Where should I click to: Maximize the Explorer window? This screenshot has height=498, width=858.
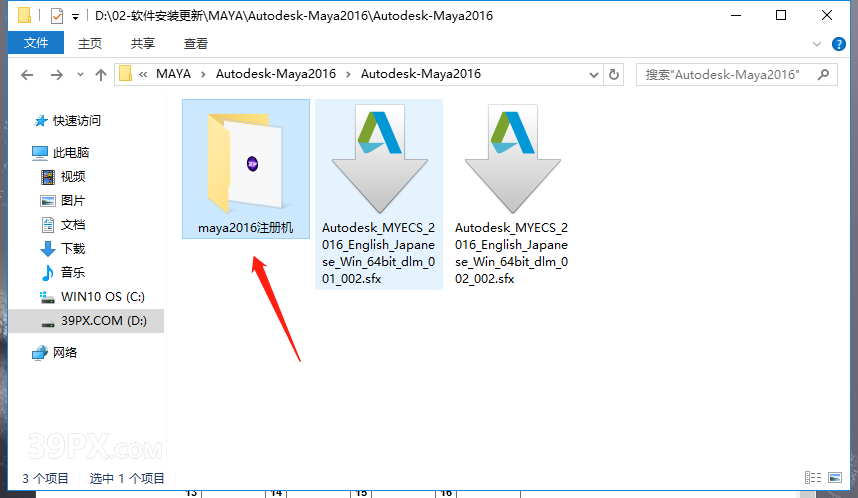point(781,15)
